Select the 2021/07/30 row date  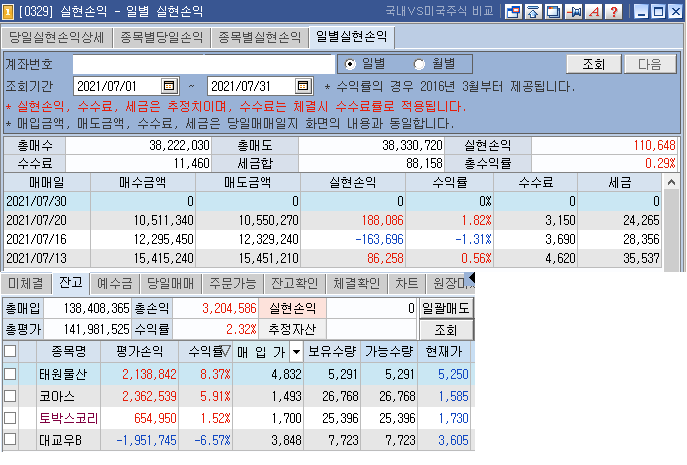[36, 201]
